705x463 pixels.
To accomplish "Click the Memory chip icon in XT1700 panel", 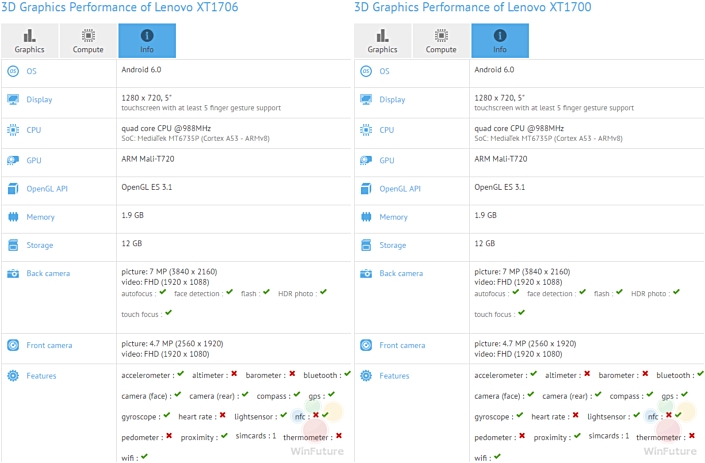I will click(366, 217).
